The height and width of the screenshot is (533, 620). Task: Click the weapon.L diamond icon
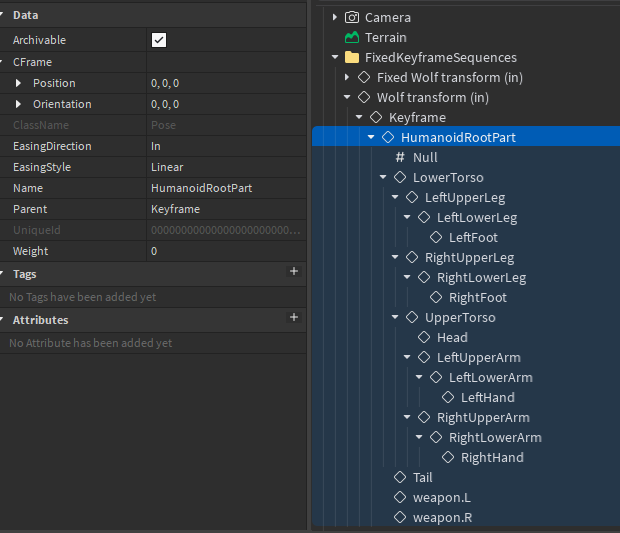400,497
